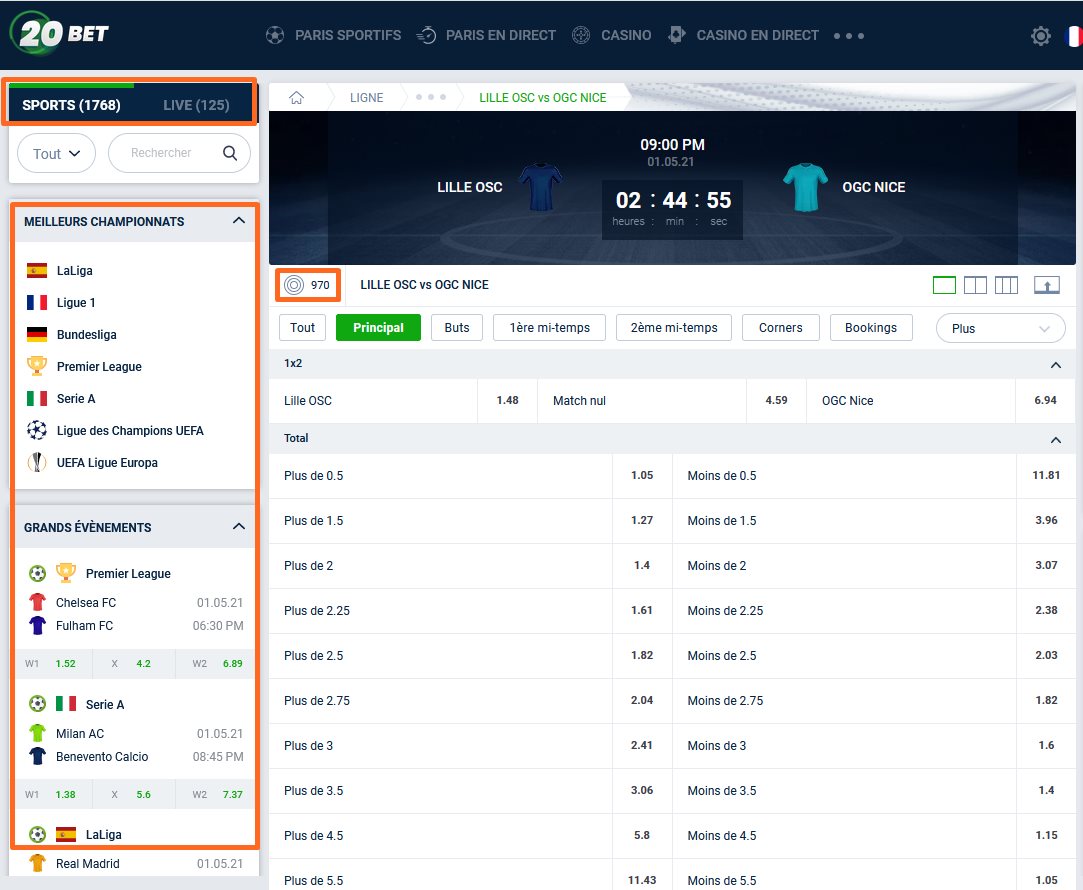This screenshot has height=890, width=1083.
Task: Click the UEFA Europa League trophy icon
Action: pyautogui.click(x=37, y=462)
